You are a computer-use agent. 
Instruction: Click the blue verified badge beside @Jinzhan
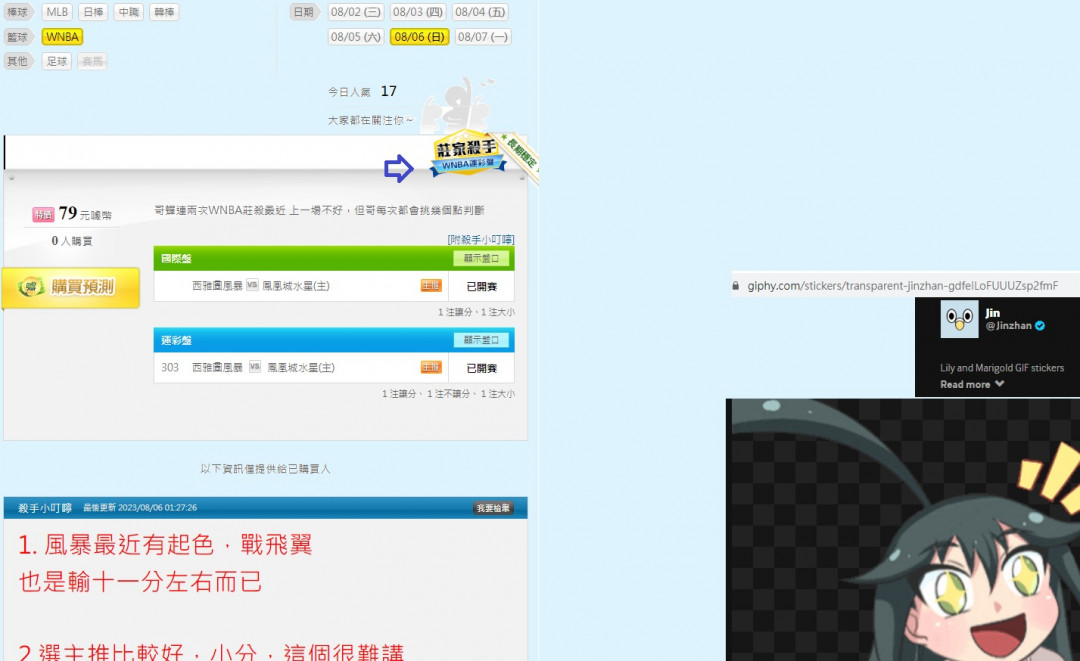1040,326
